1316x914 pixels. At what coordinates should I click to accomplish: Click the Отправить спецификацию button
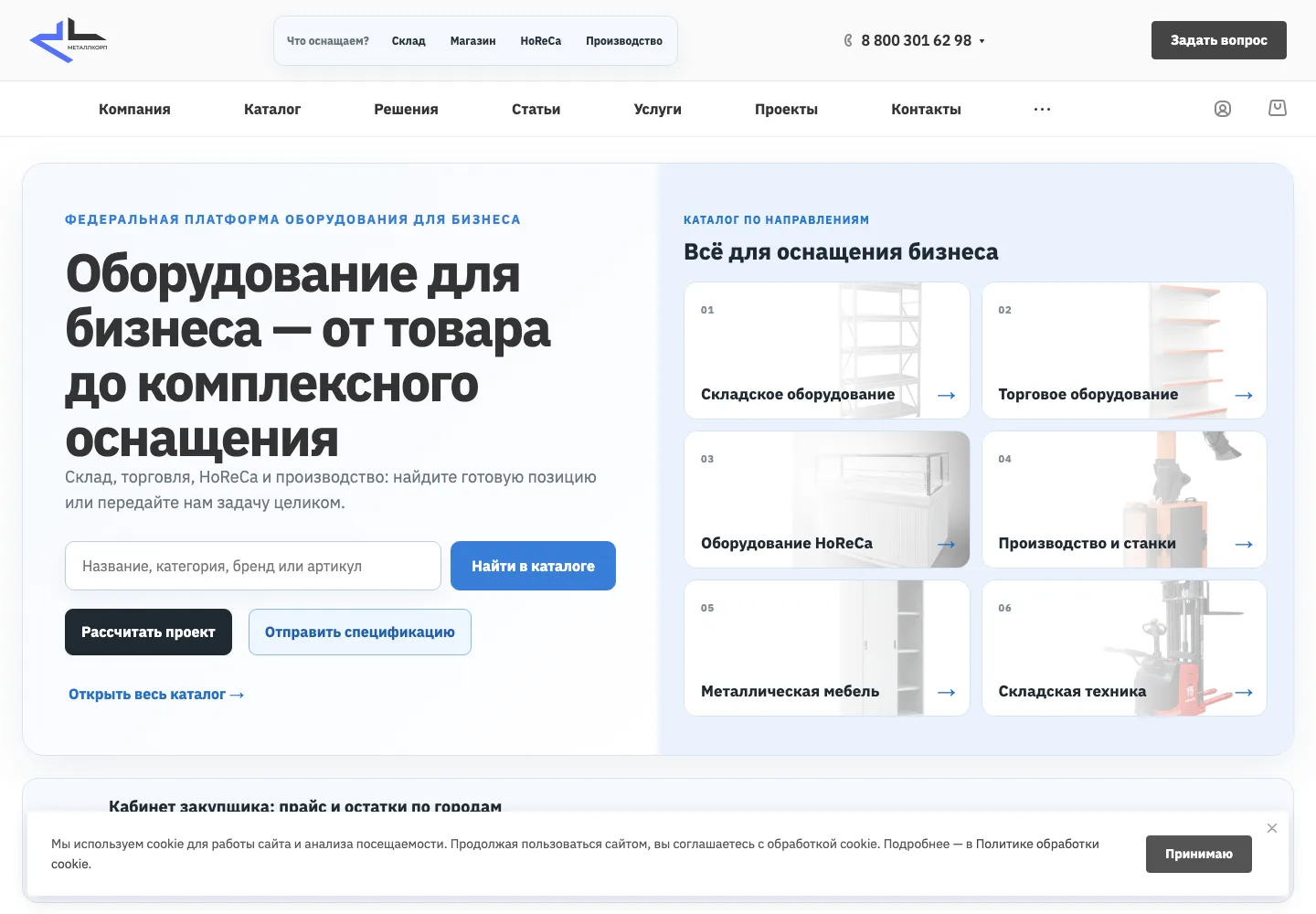360,632
